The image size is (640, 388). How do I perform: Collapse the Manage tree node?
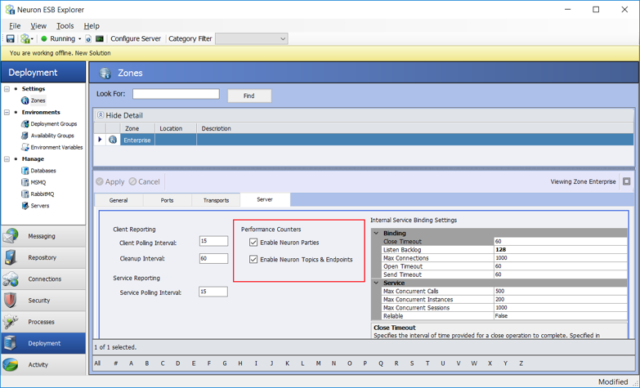[7, 159]
